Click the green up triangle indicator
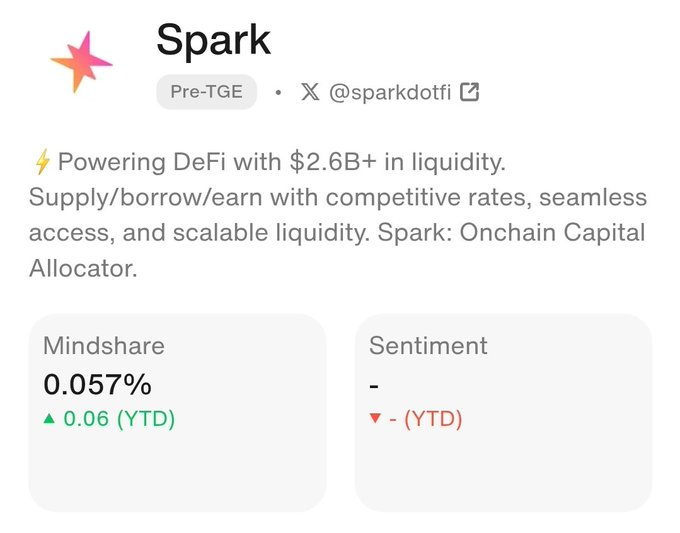Screen dimensions: 680x533 click(x=49, y=419)
